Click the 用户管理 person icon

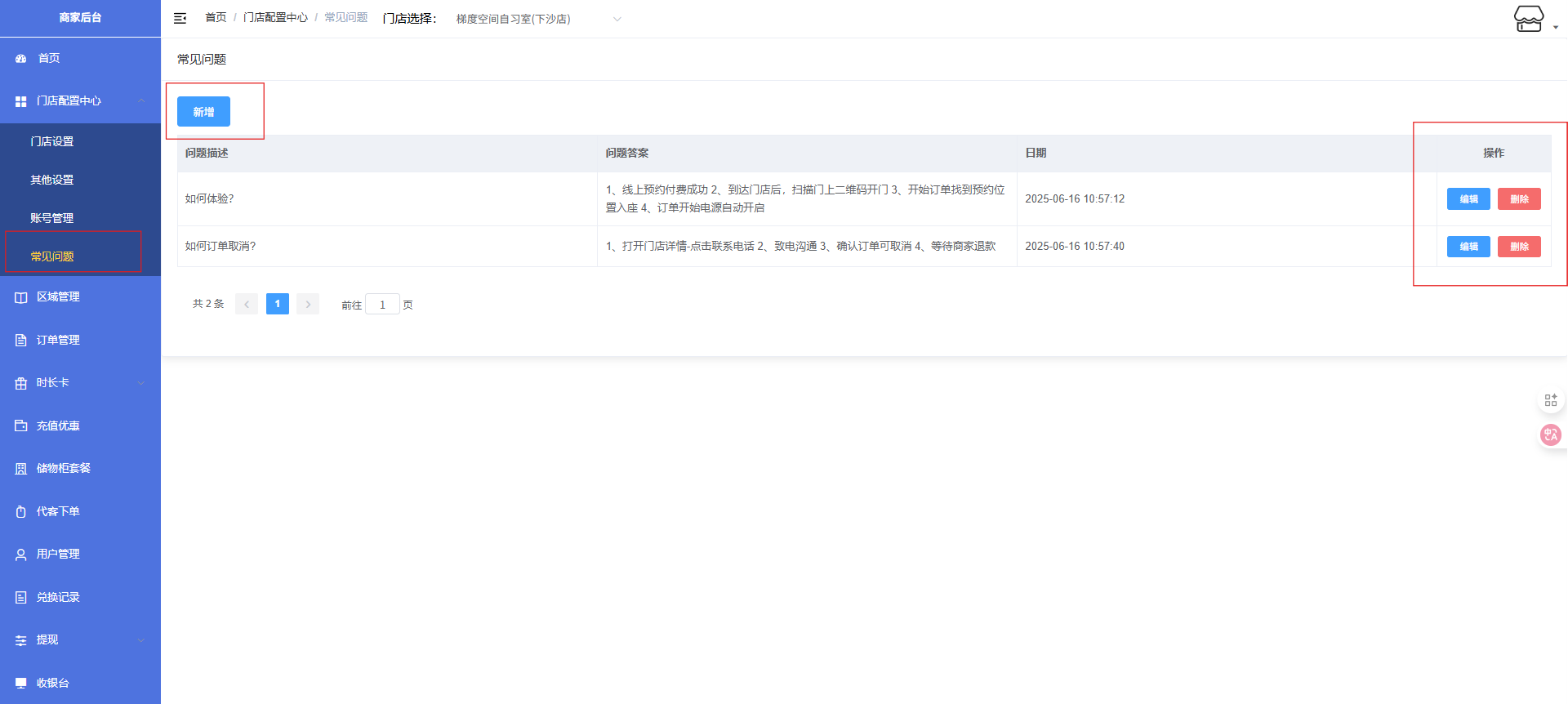(x=21, y=555)
